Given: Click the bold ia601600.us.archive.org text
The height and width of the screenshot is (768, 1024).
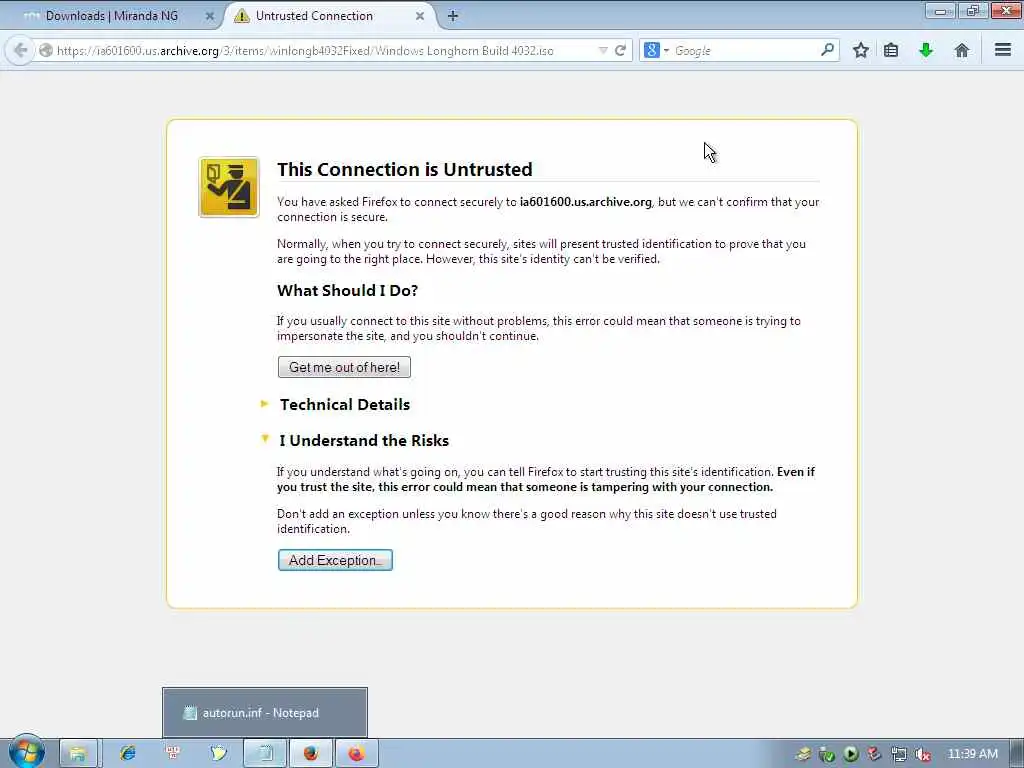Looking at the screenshot, I should 586,202.
